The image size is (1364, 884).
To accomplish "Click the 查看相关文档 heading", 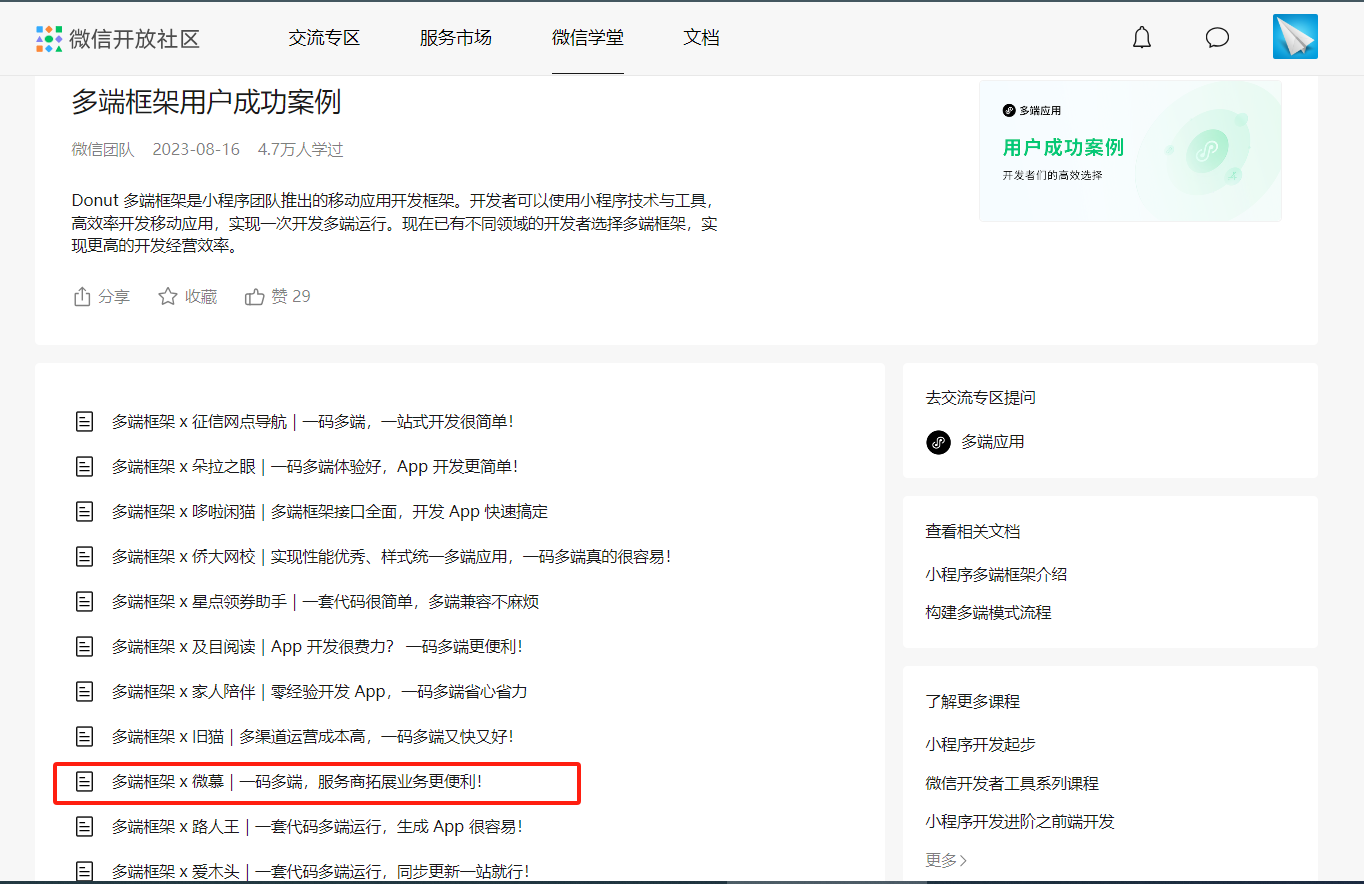I will [x=972, y=532].
